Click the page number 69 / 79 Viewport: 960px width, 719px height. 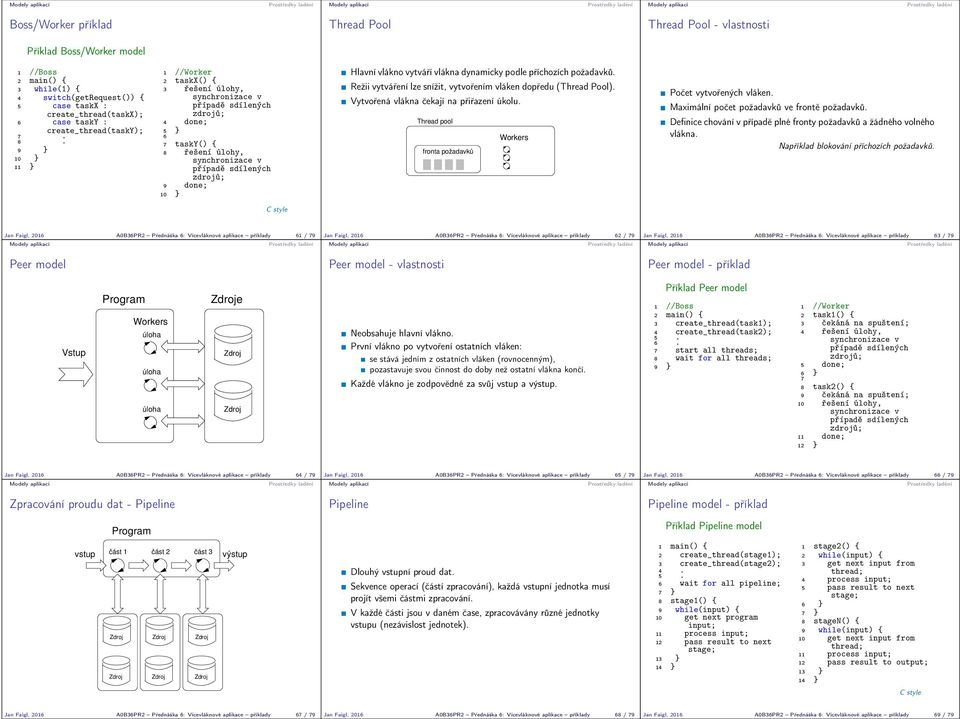(943, 715)
